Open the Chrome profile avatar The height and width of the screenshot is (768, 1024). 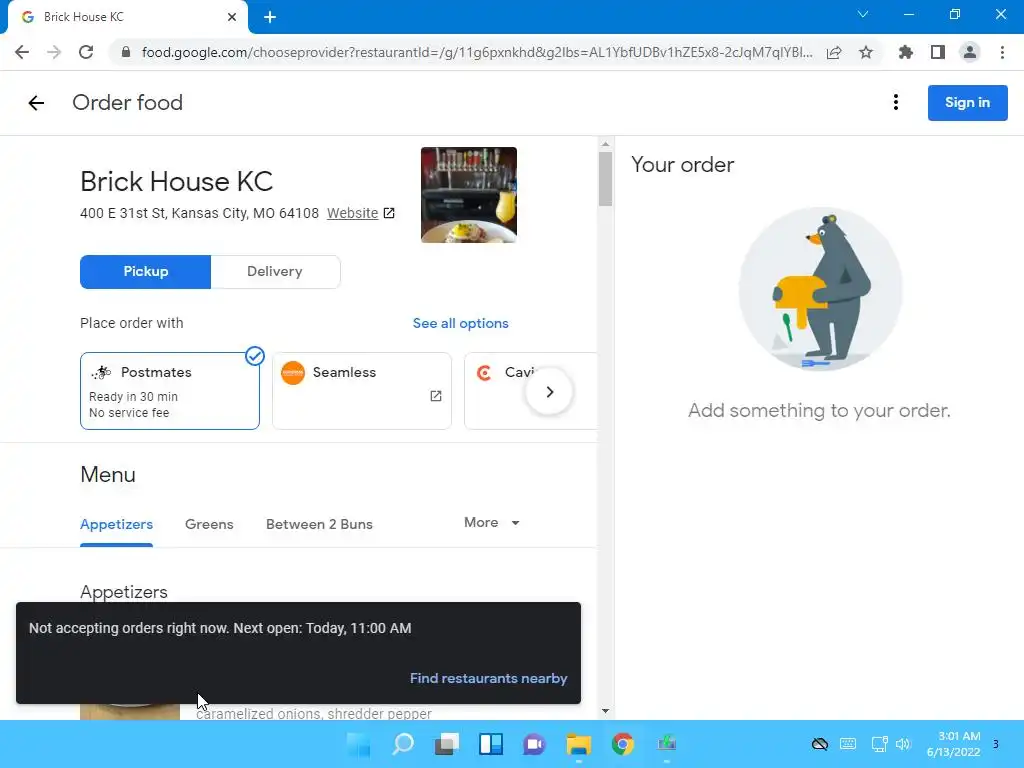tap(970, 52)
